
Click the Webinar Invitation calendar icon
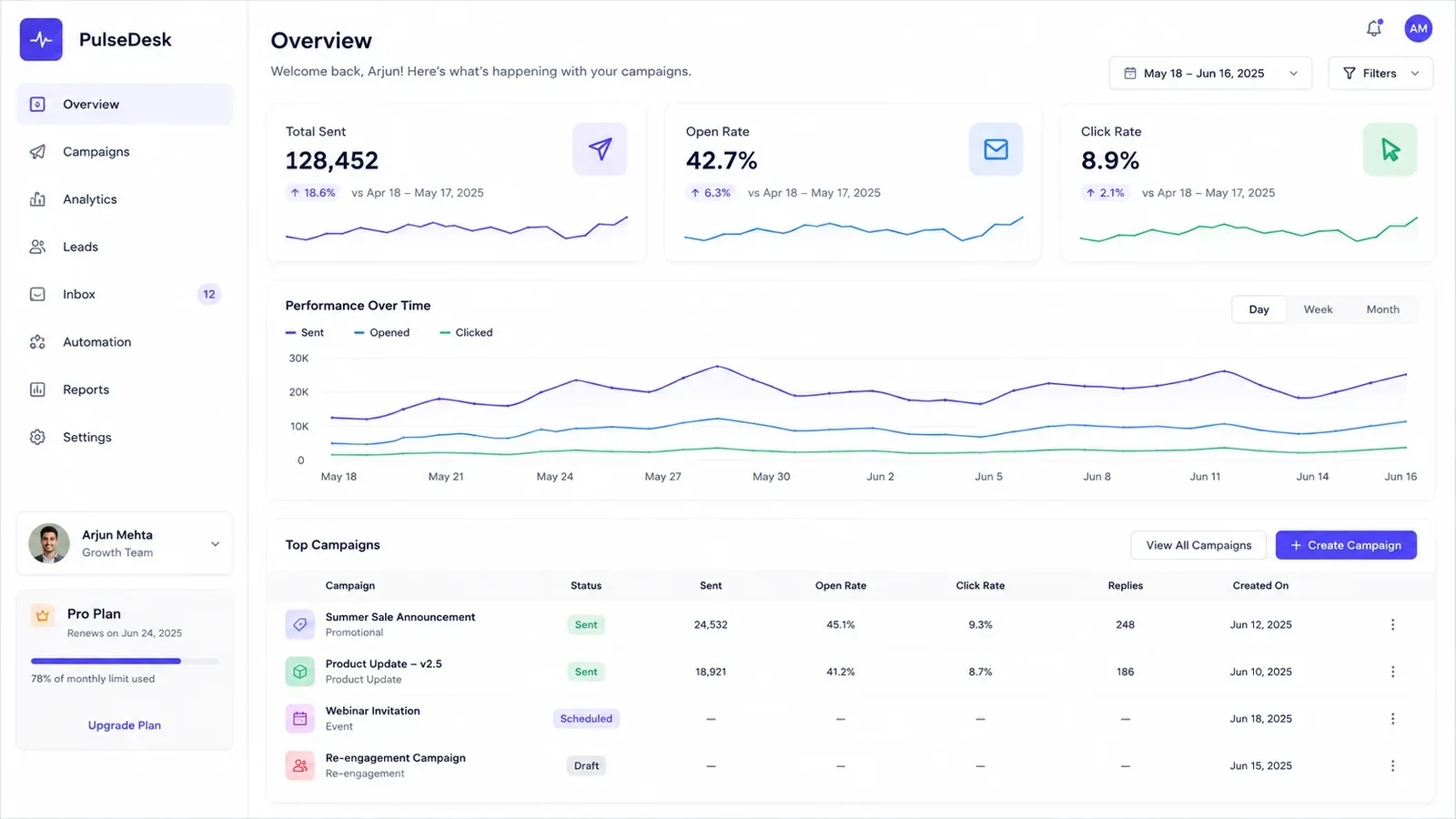tap(299, 719)
